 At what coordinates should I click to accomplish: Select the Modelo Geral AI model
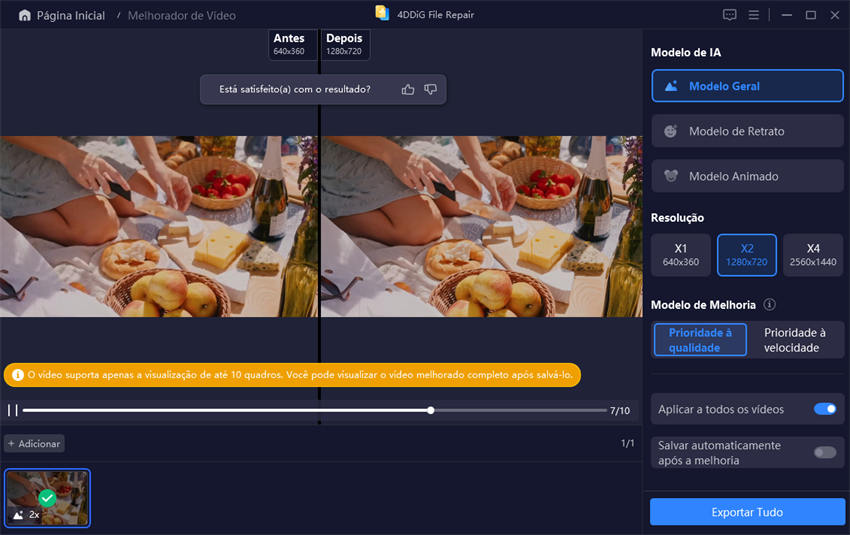747,86
